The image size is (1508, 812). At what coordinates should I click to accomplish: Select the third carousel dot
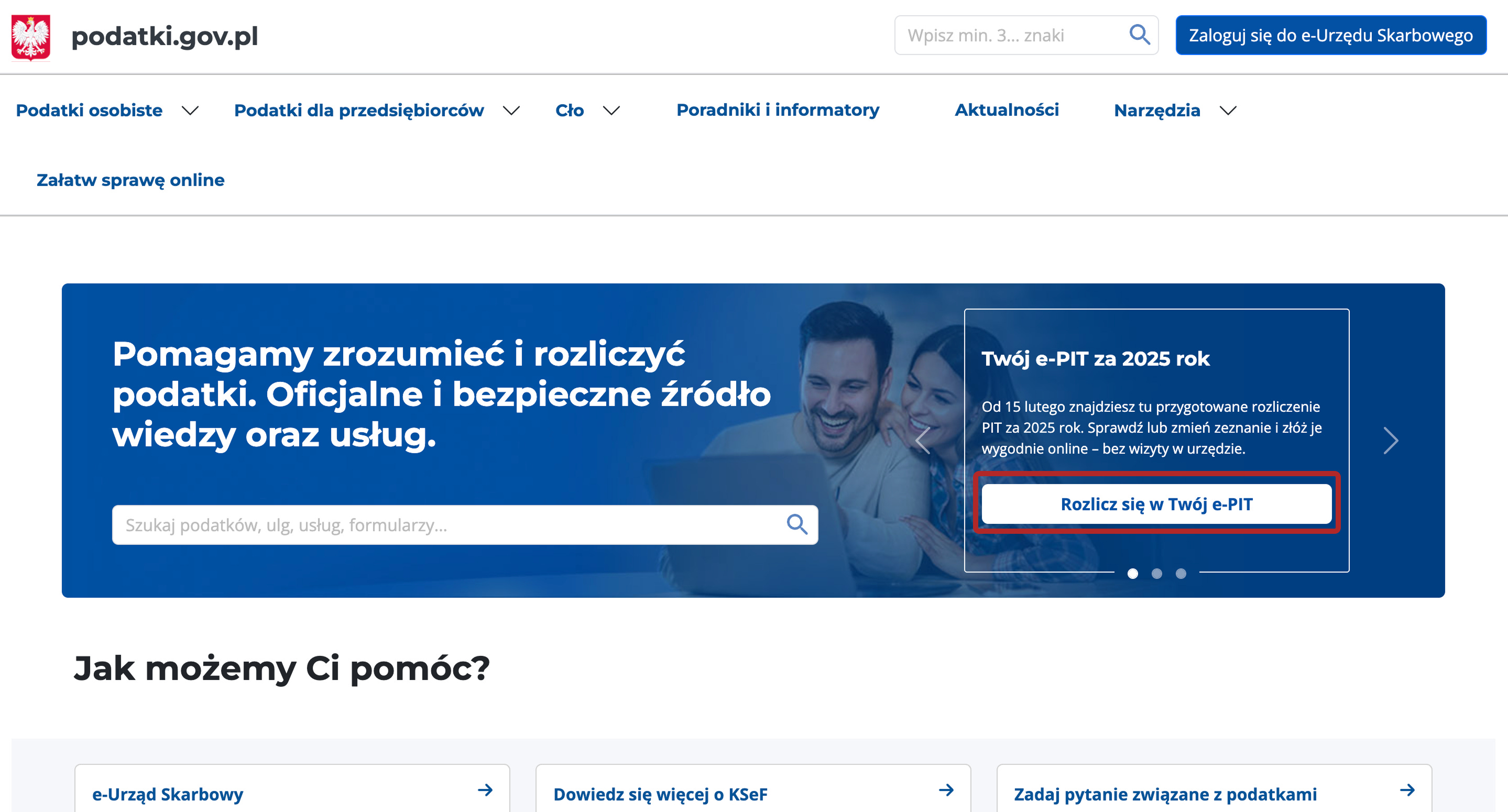click(x=1181, y=574)
